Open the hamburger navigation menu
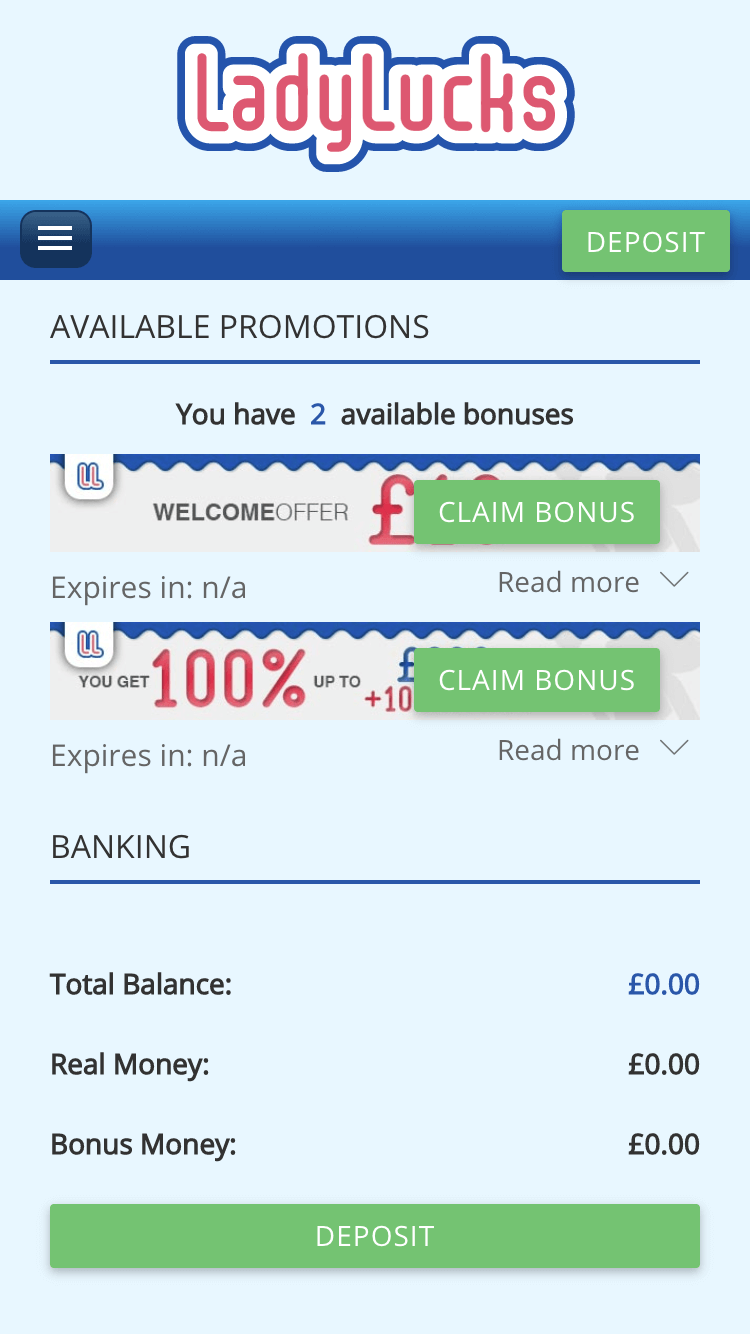Image resolution: width=750 pixels, height=1334 pixels. pyautogui.click(x=56, y=239)
